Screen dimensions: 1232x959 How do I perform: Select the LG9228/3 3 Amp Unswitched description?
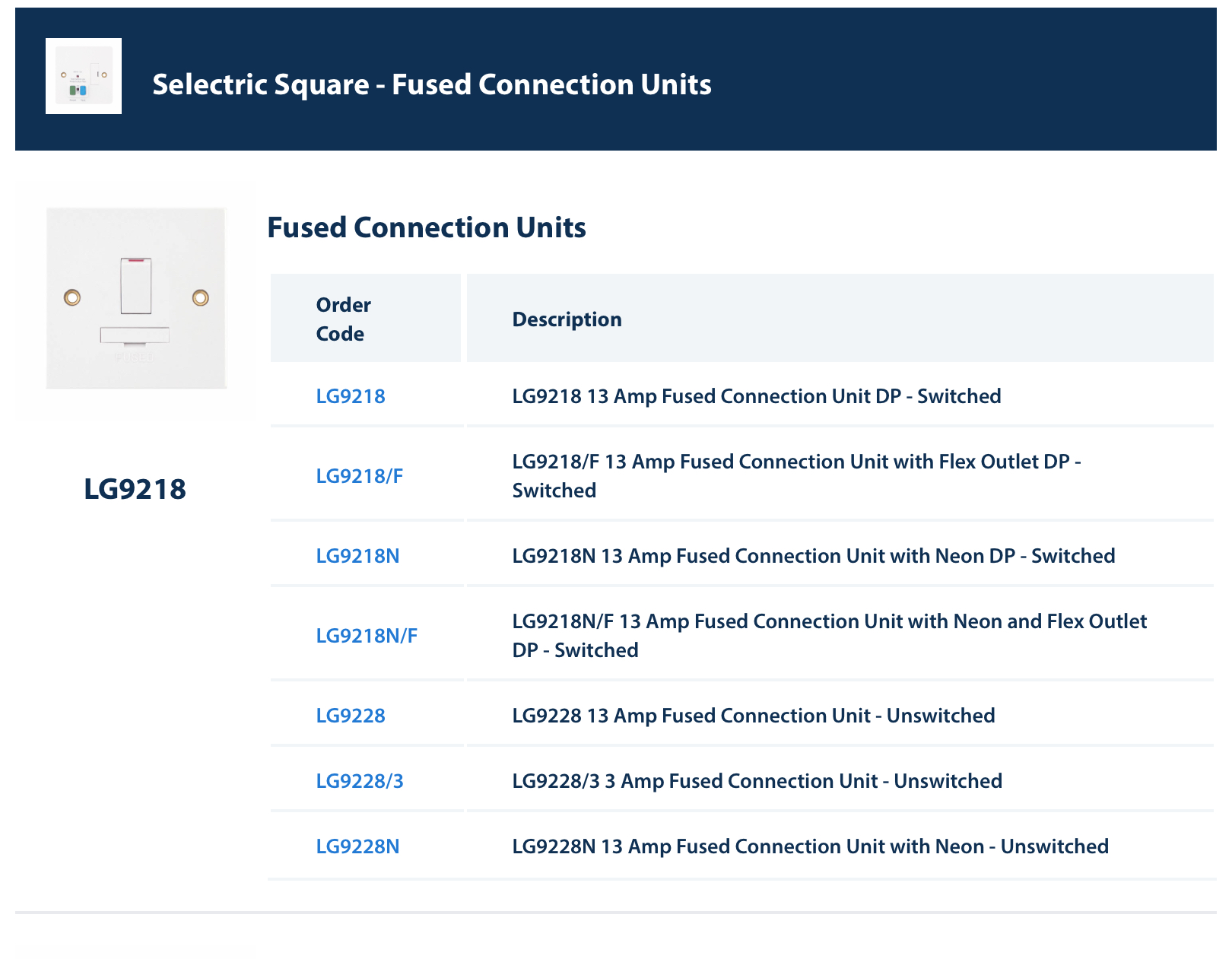click(x=757, y=781)
